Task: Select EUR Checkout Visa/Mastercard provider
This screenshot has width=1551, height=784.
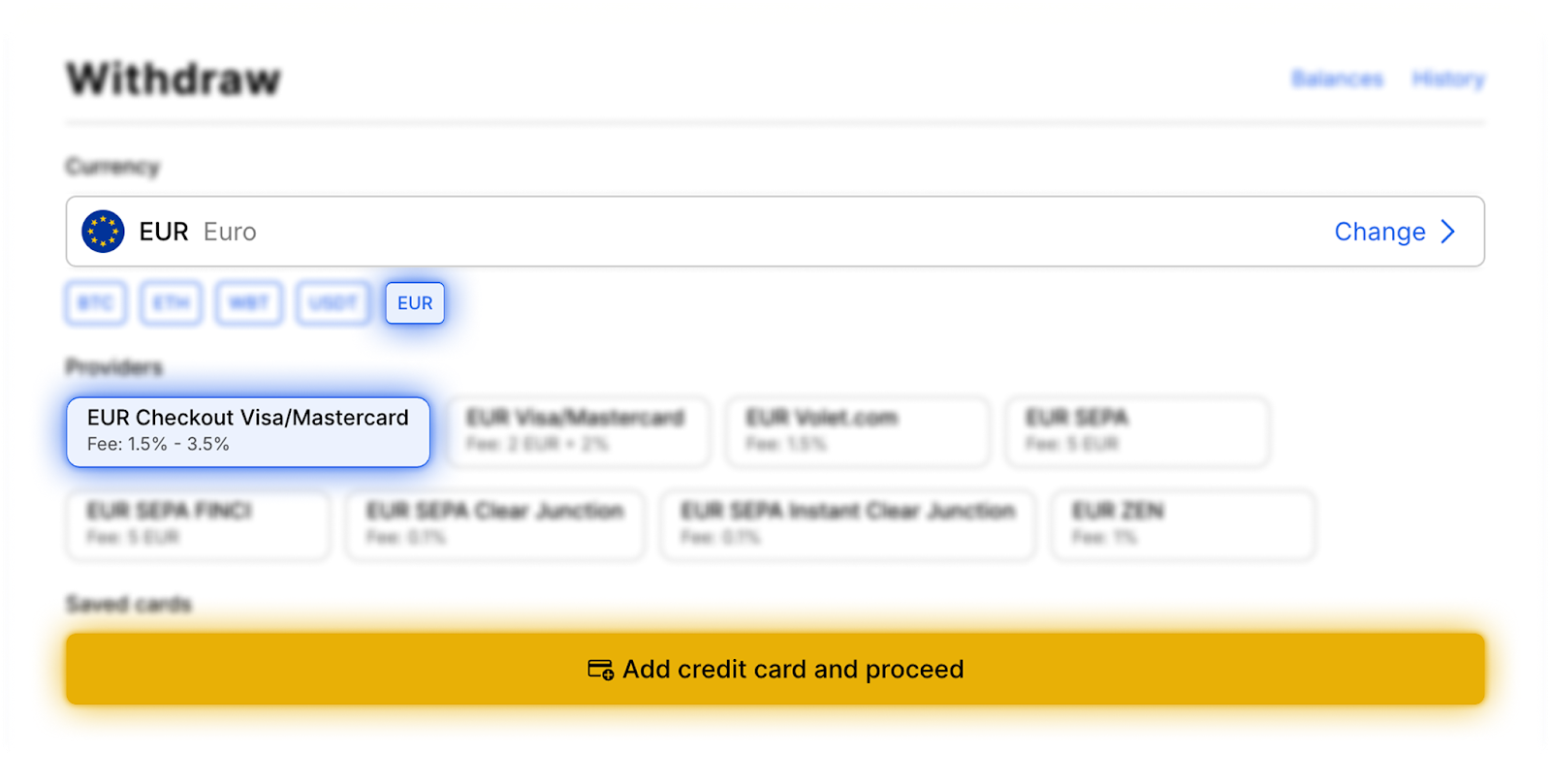Action: coord(248,431)
